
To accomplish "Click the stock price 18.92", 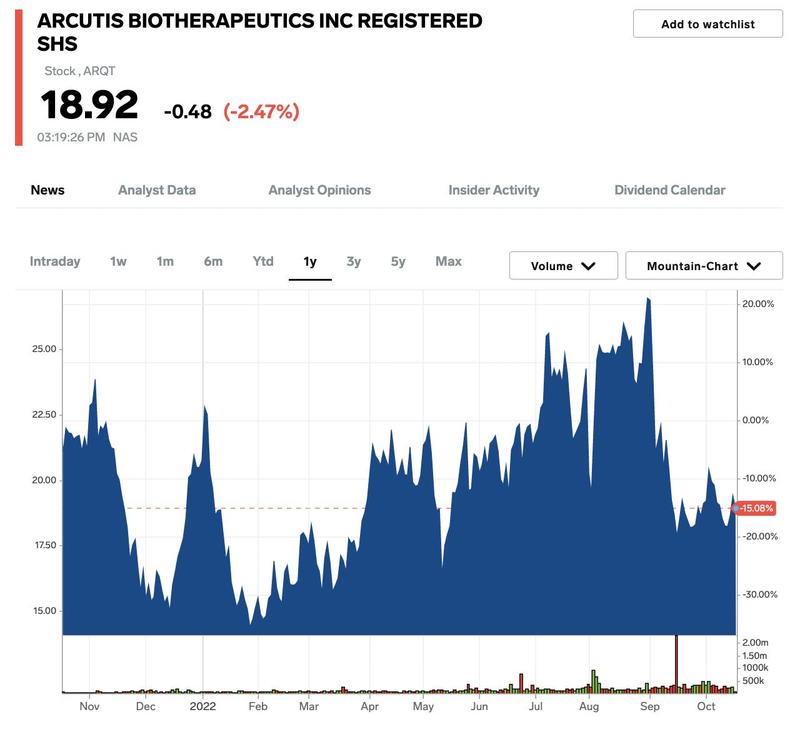I will click(x=89, y=105).
